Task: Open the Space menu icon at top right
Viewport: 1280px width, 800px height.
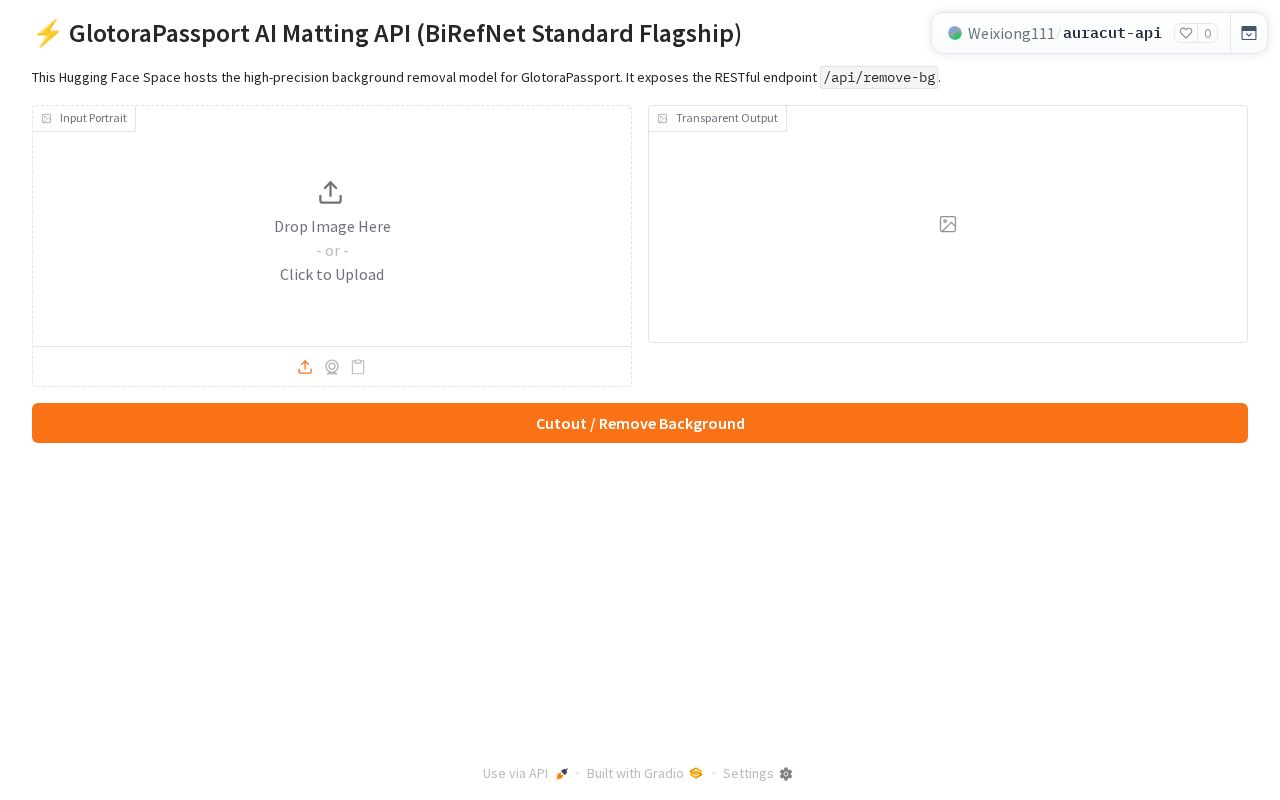Action: coord(1249,33)
